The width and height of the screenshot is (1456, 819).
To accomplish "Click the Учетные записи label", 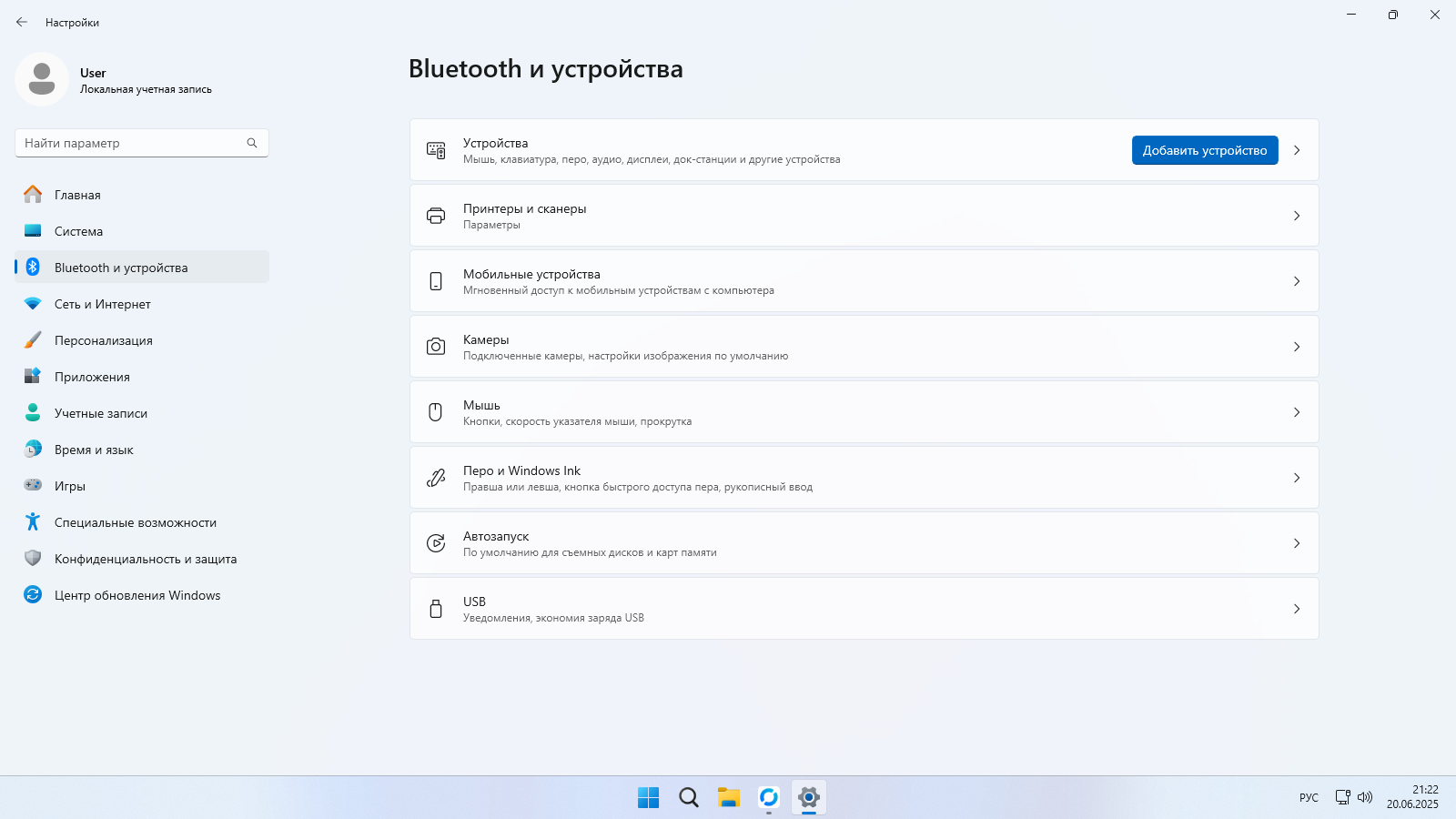I will pyautogui.click(x=101, y=413).
